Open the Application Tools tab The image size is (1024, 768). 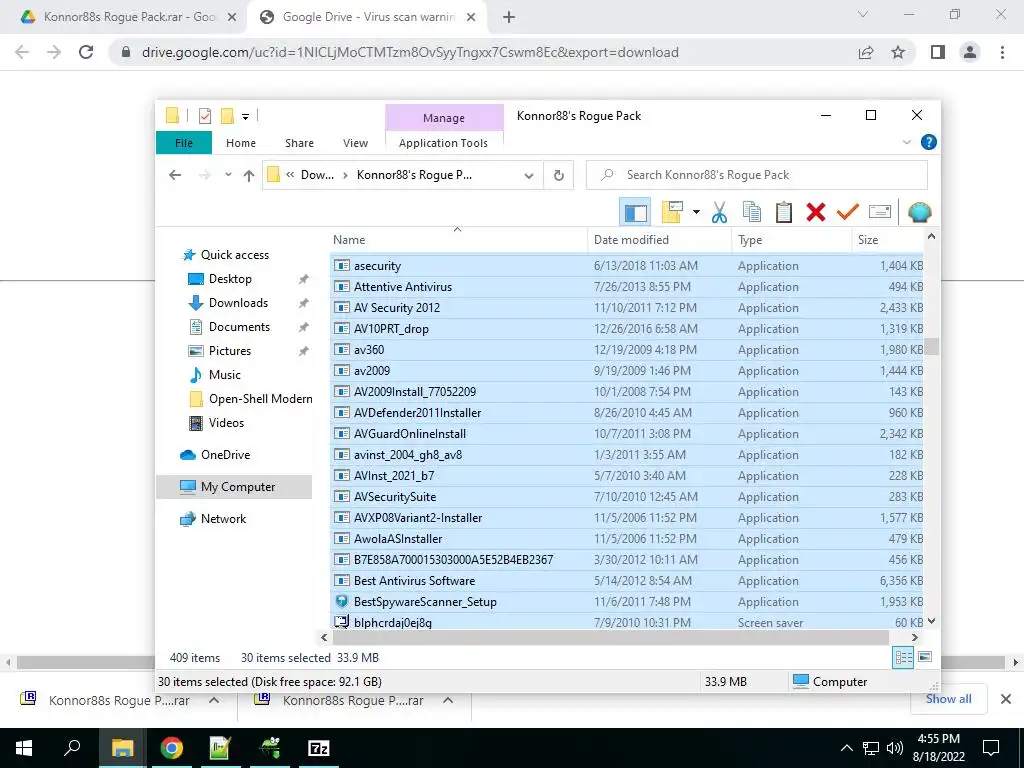tap(443, 143)
